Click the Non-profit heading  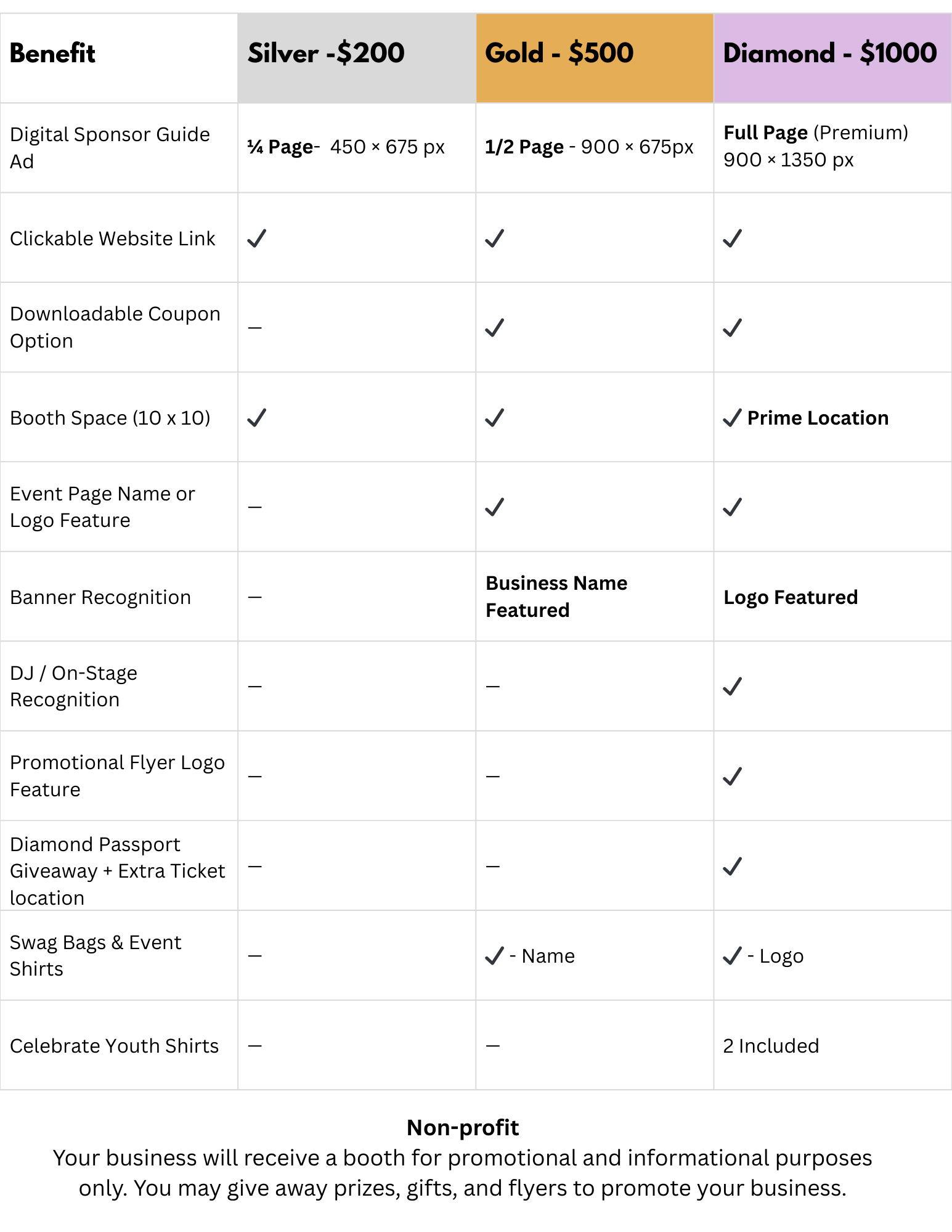[463, 1127]
